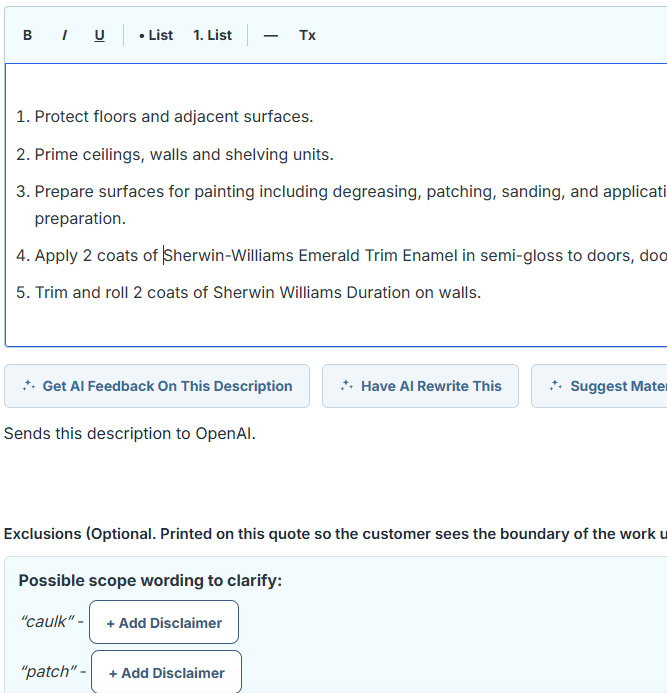Viewport: 667px width, 693px height.
Task: Click the "Sends this description to OpenAI." note
Action: [130, 434]
